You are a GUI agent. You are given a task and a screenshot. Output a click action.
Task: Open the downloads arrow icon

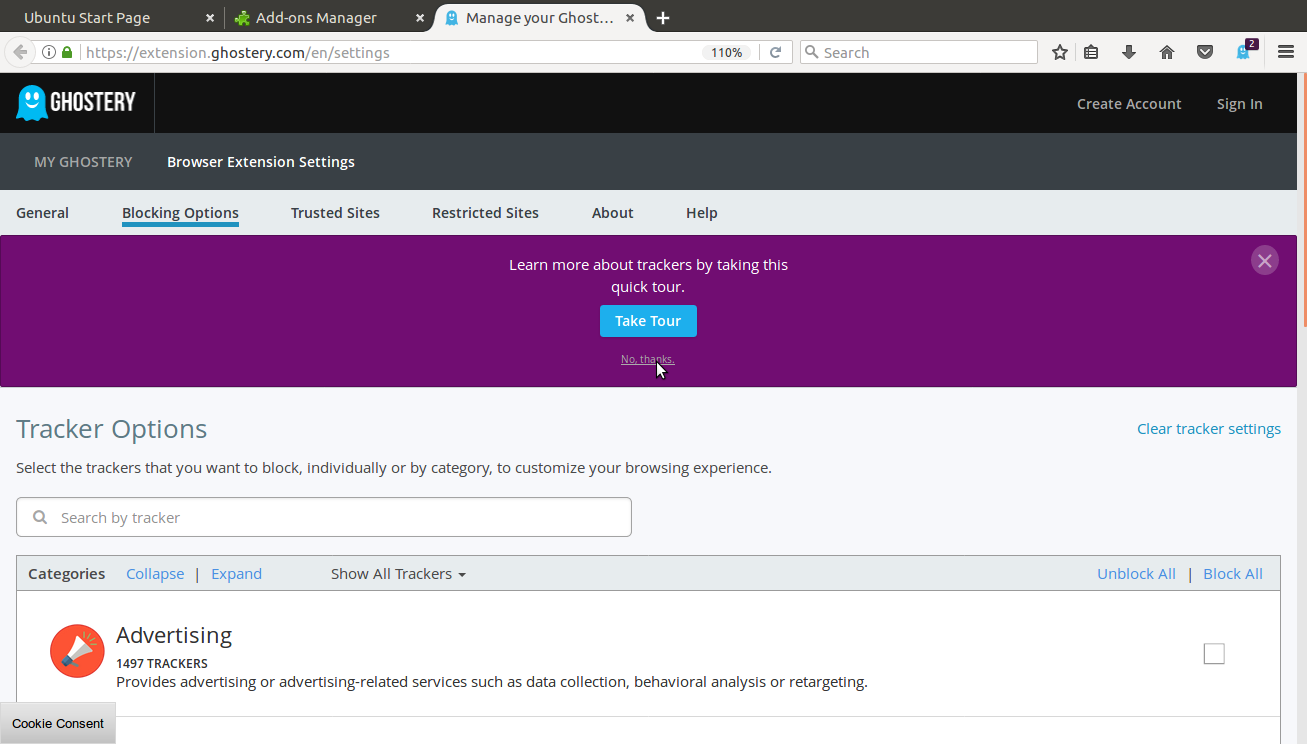pos(1129,52)
